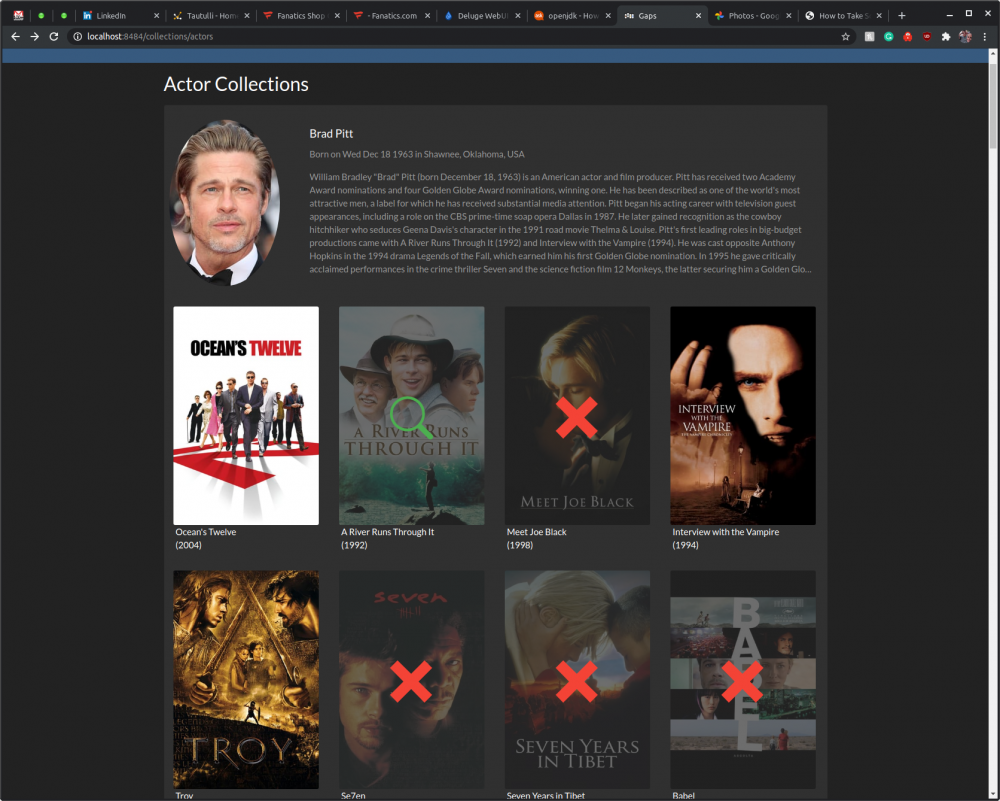The width and height of the screenshot is (1000, 801).
Task: Click the green magnifier on A River Runs Through It
Action: pyautogui.click(x=411, y=417)
